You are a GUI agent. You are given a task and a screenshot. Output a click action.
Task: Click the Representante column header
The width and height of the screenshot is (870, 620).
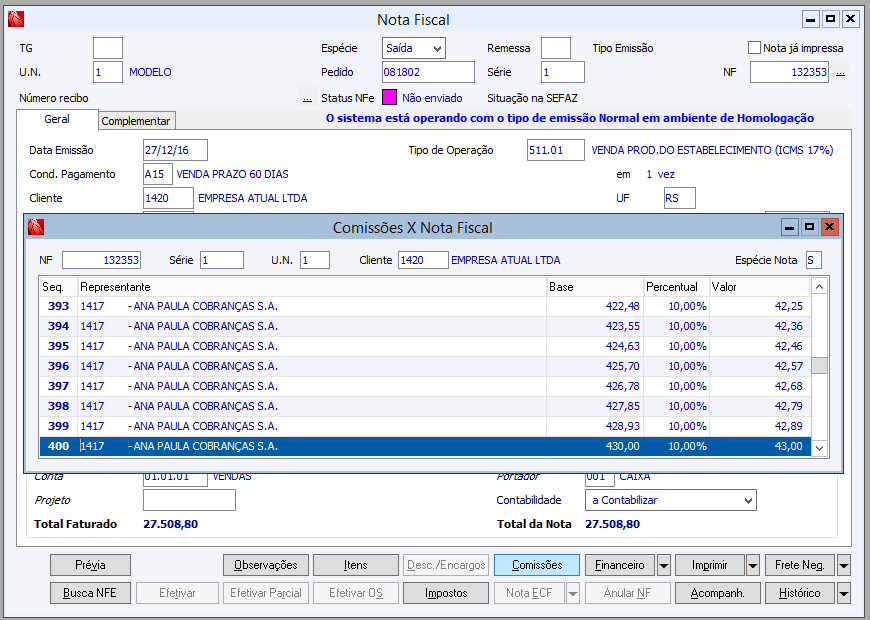[x=312, y=287]
